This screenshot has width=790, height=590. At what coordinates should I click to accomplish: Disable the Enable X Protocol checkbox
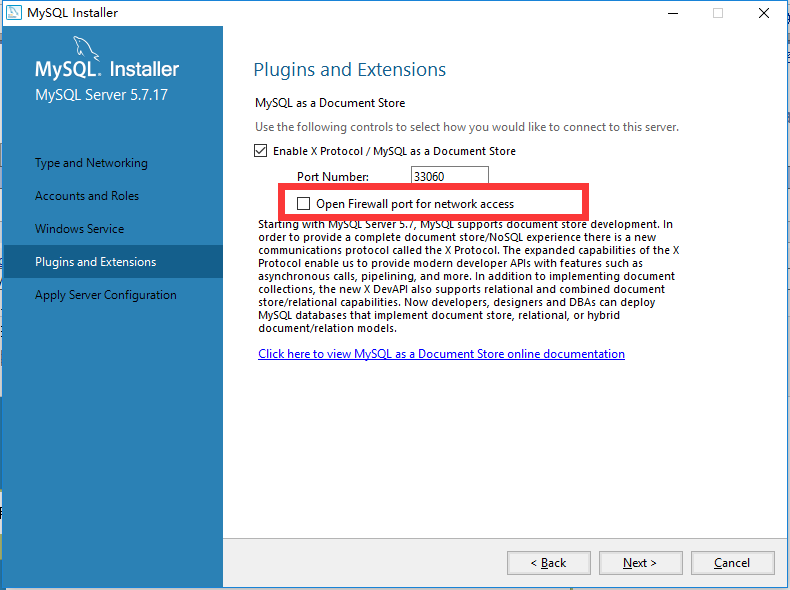pyautogui.click(x=261, y=151)
